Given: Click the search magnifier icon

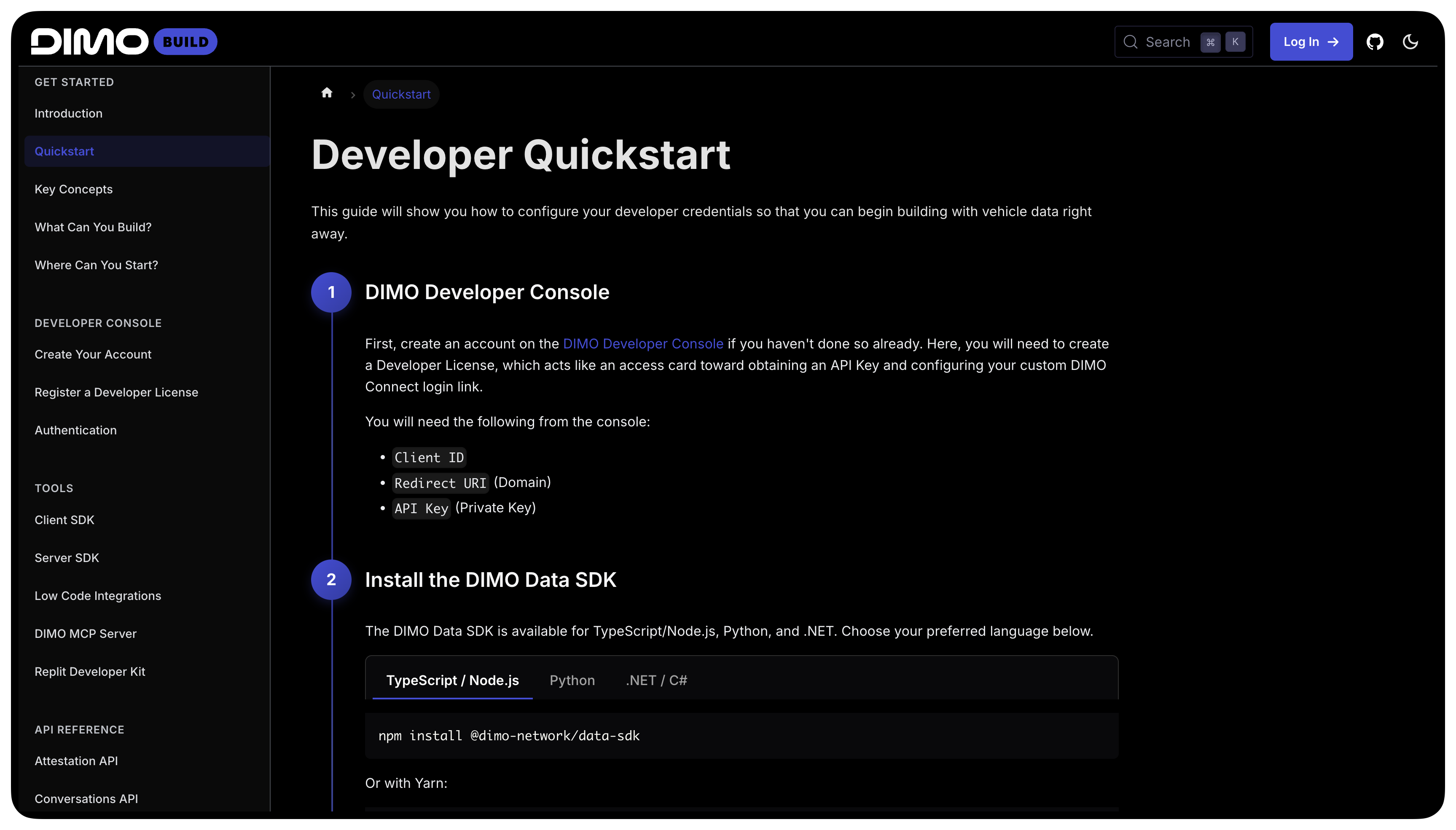Looking at the screenshot, I should (1130, 42).
